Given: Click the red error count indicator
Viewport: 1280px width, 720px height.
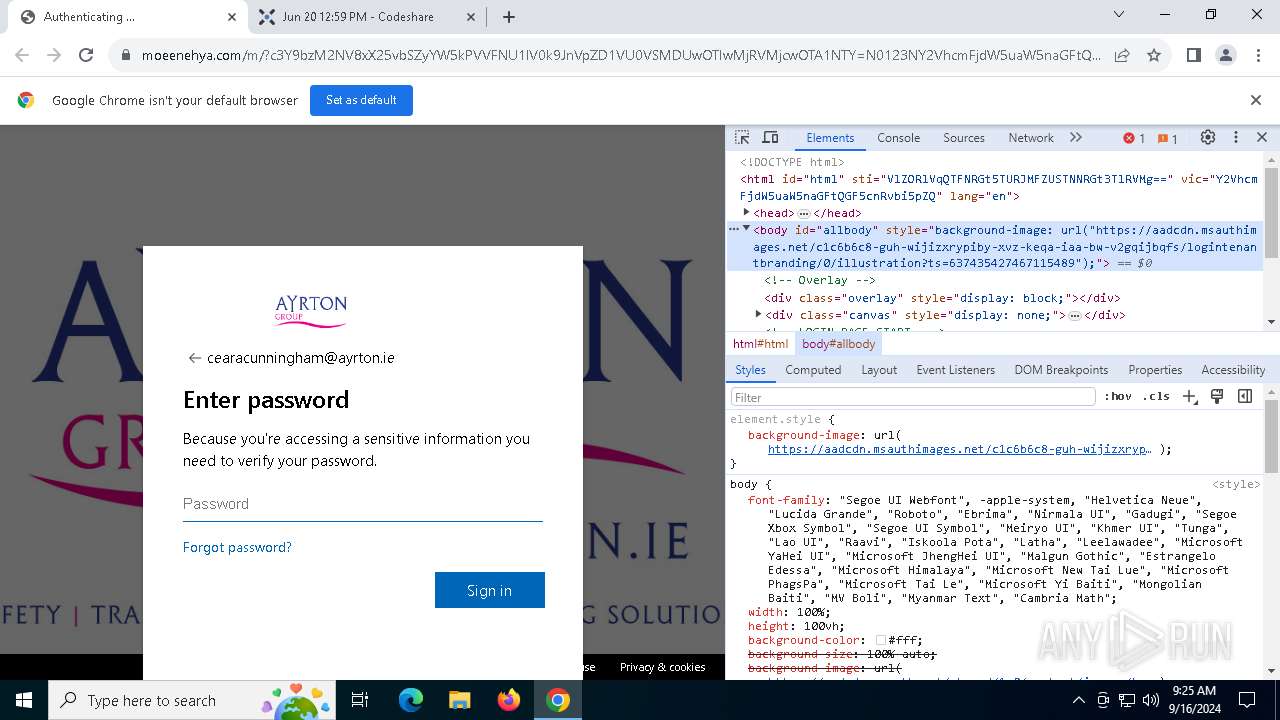Looking at the screenshot, I should [1134, 138].
